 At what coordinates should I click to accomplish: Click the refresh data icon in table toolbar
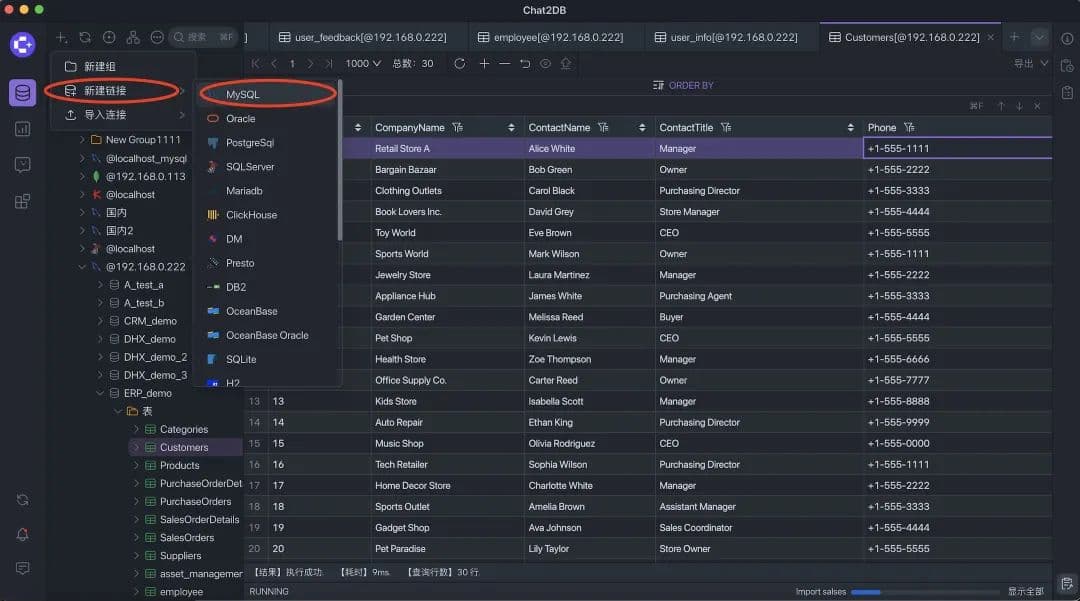pyautogui.click(x=459, y=64)
